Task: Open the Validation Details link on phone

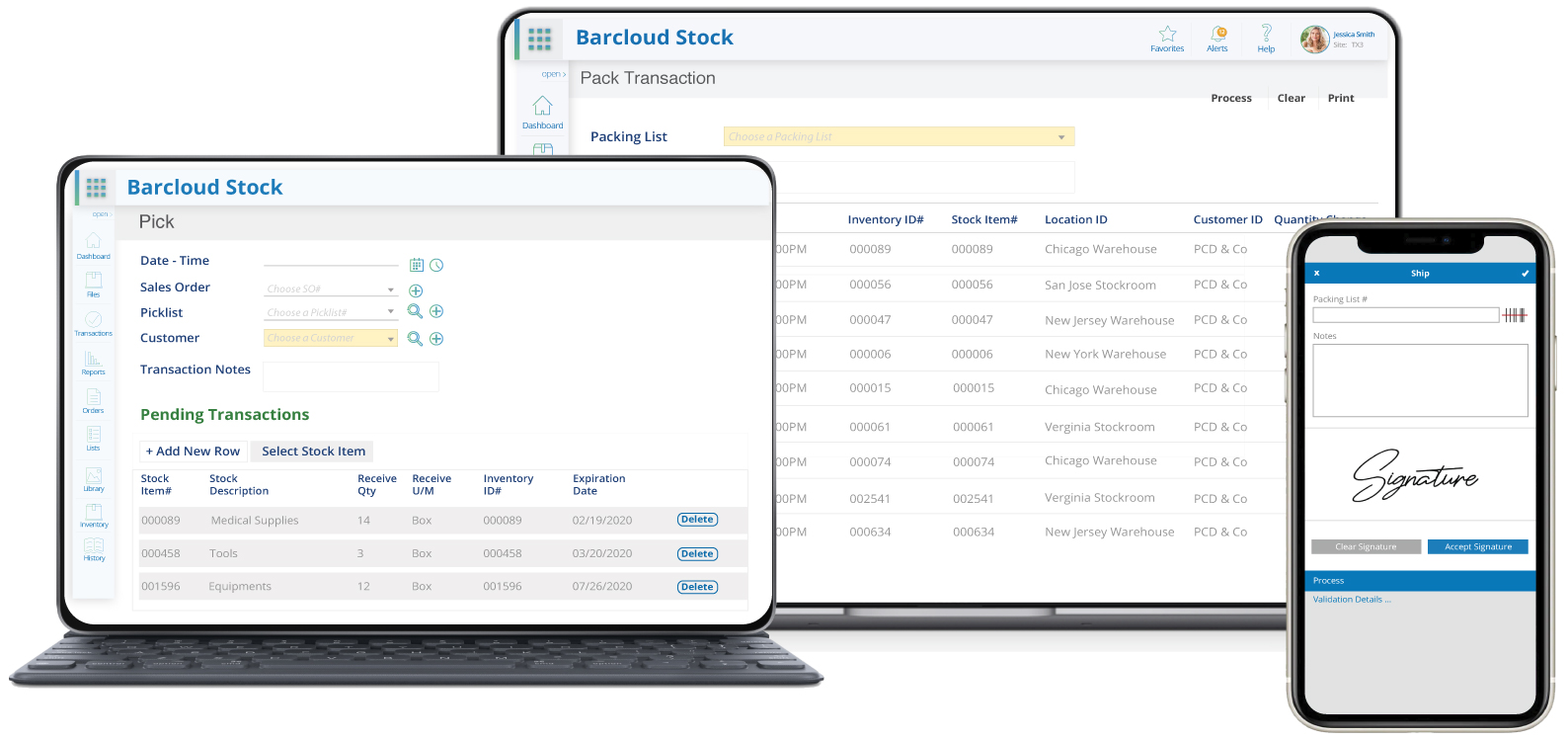Action: (1351, 600)
